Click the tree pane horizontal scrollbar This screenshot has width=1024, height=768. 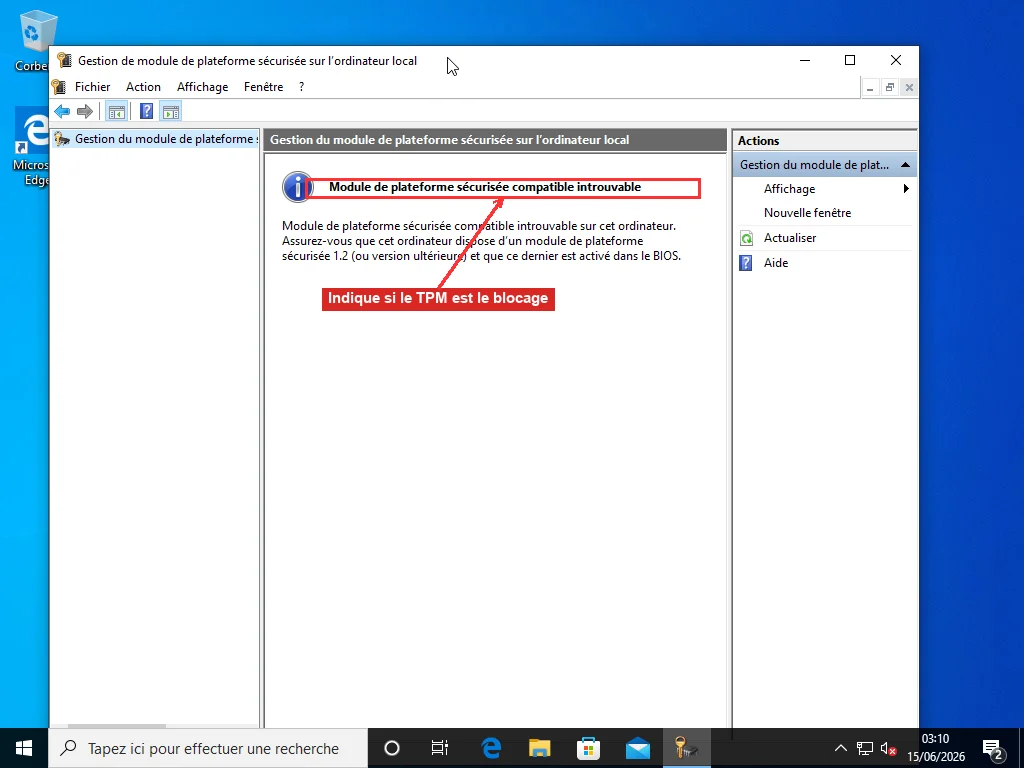click(x=116, y=726)
